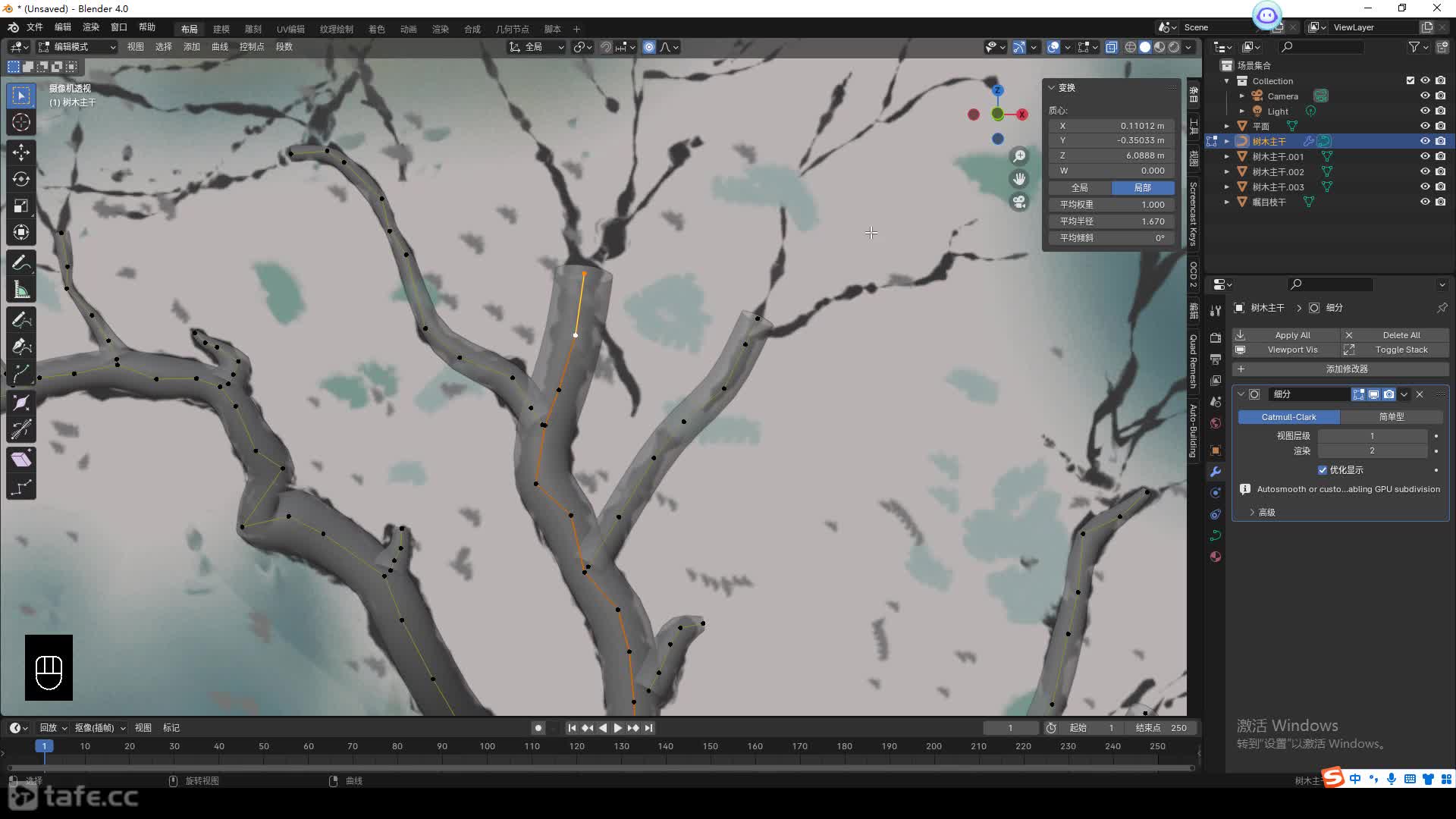Adjust the 视图层级 level field
The width and height of the screenshot is (1456, 819).
1372,436
